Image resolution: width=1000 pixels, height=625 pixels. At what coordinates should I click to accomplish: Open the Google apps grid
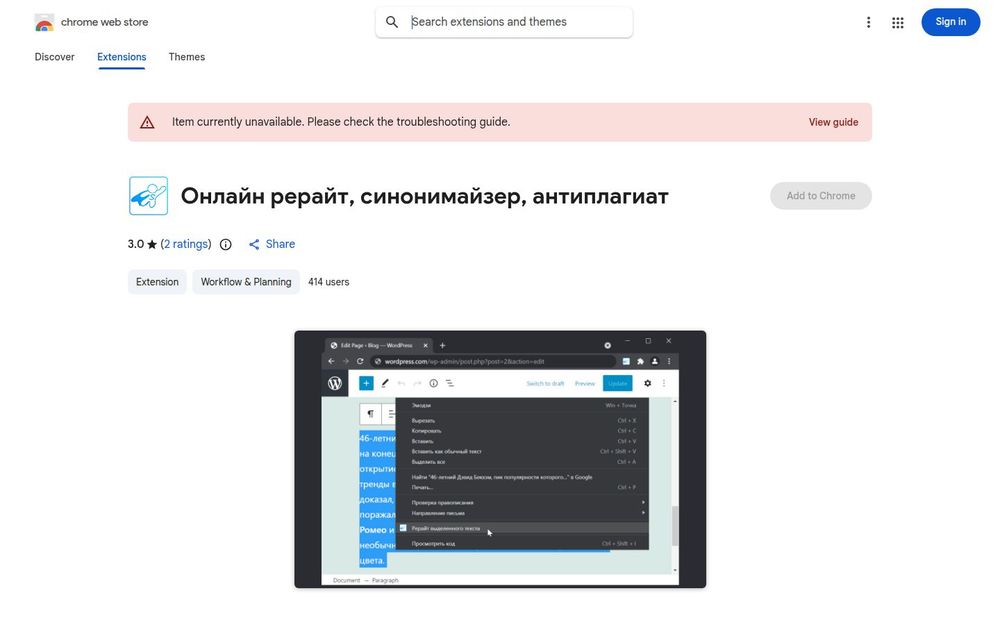tap(897, 23)
